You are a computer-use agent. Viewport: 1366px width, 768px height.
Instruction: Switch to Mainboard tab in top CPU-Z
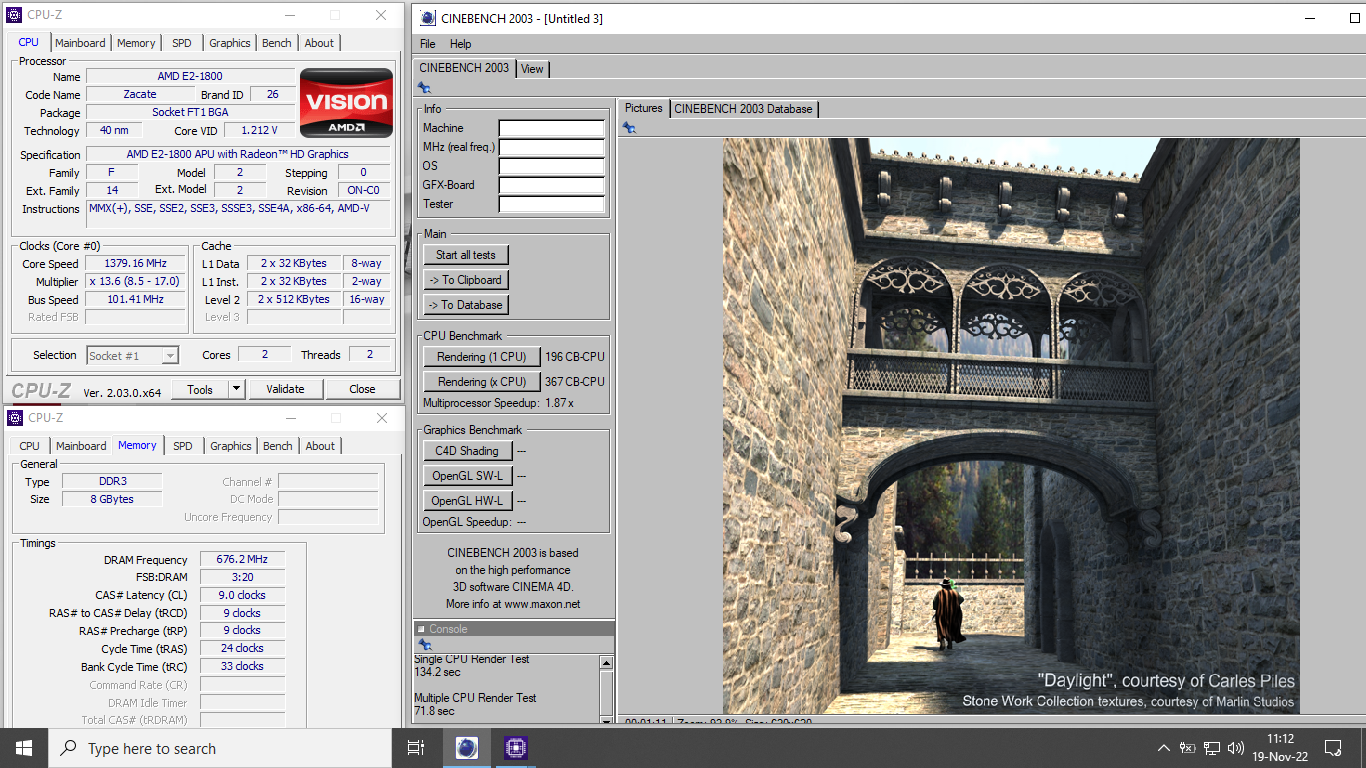pos(80,43)
